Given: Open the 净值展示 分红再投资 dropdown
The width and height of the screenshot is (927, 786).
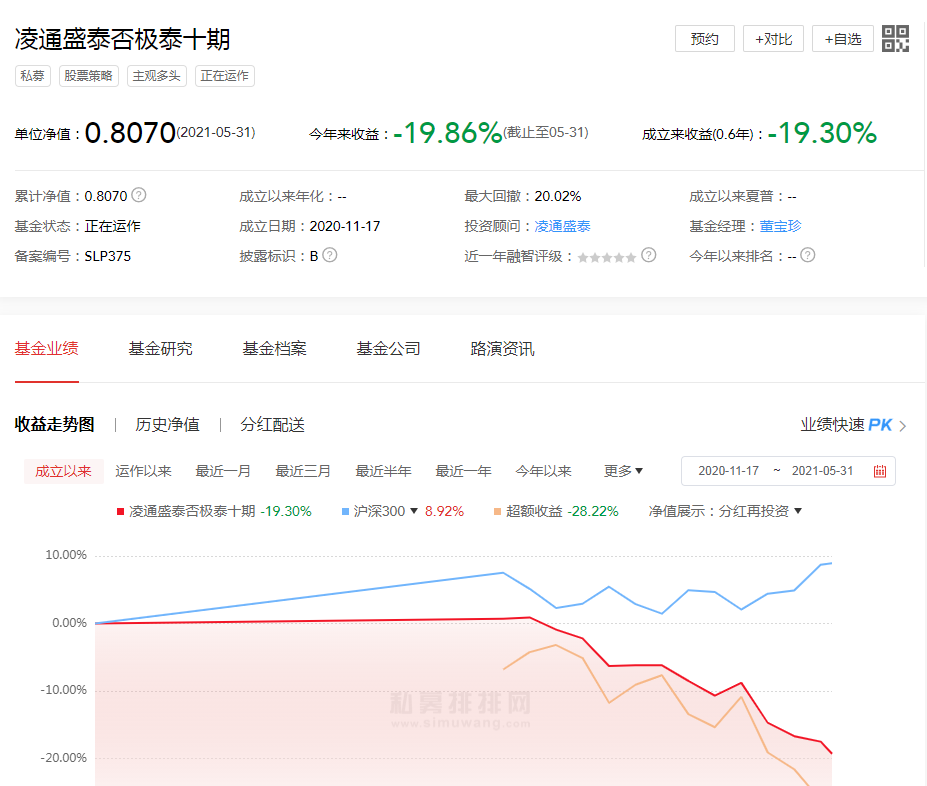Looking at the screenshot, I should [x=760, y=511].
